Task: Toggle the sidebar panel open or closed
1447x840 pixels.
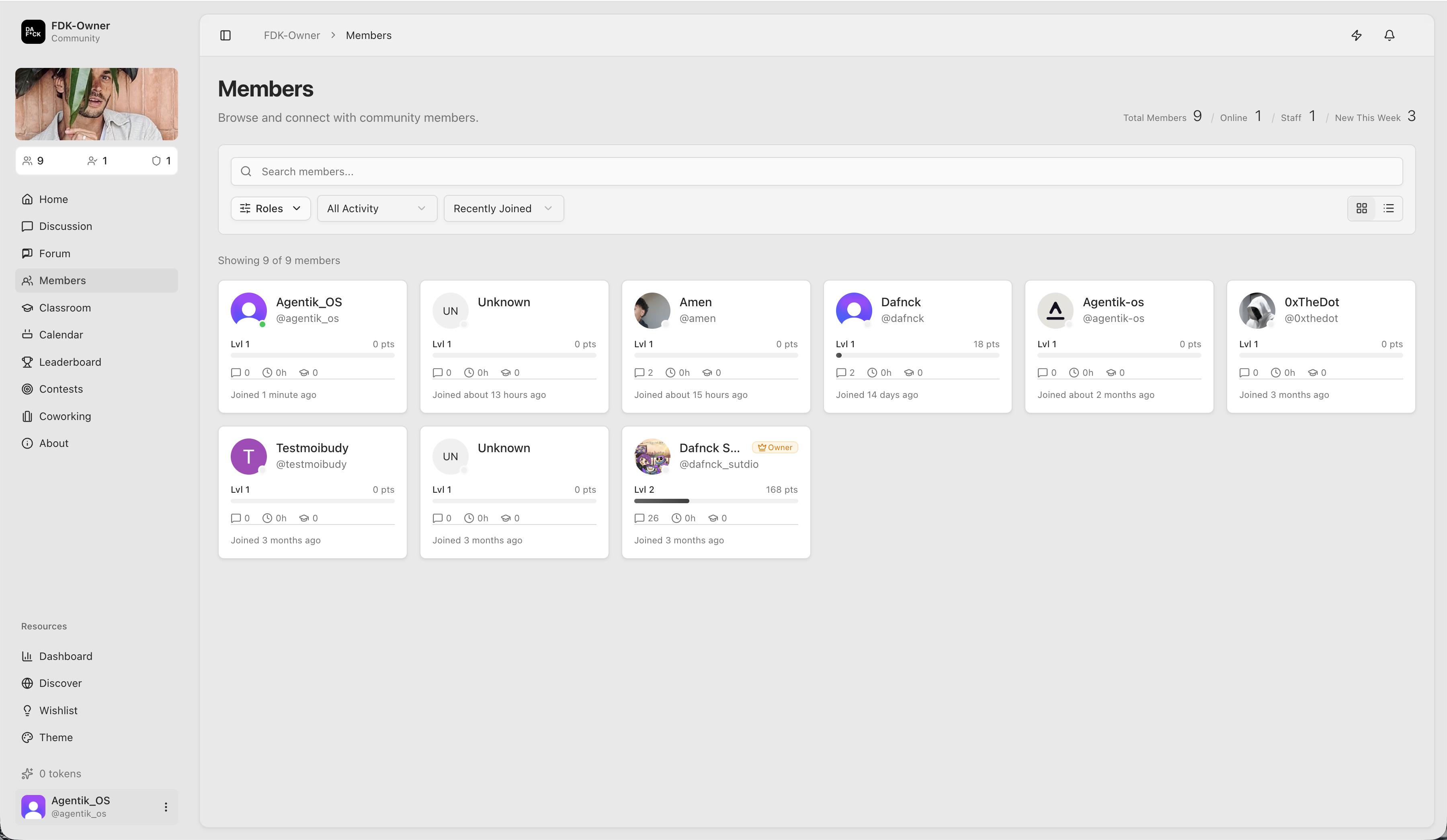Action: point(225,35)
